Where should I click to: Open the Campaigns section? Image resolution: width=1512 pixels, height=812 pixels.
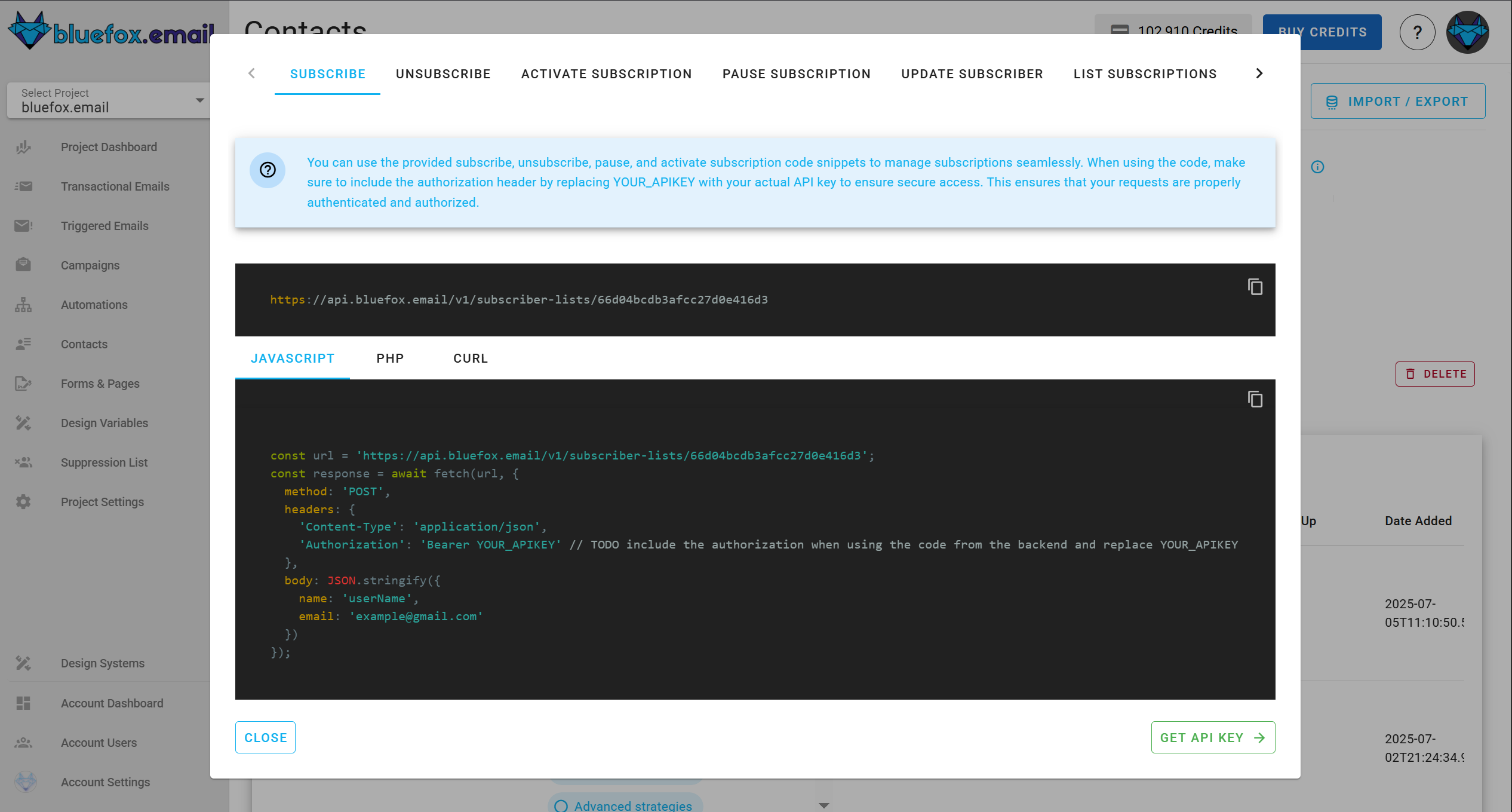(90, 265)
